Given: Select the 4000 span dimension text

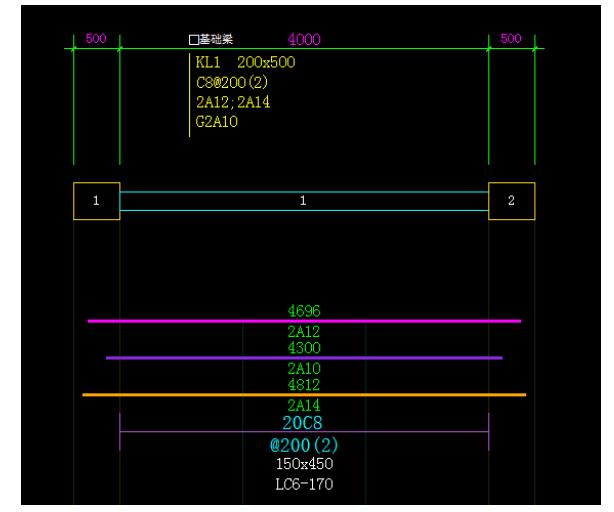Looking at the screenshot, I should (304, 40).
